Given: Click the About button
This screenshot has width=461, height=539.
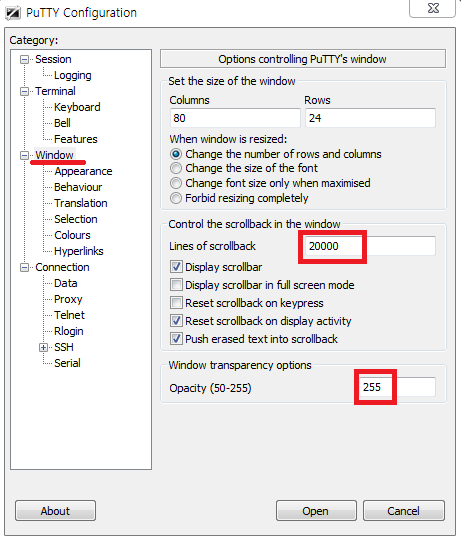Looking at the screenshot, I should click(x=55, y=511).
